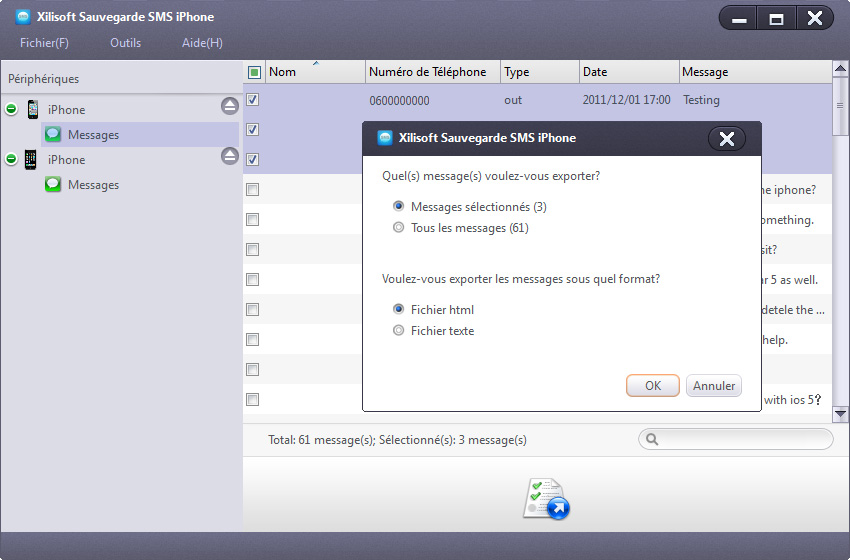850x560 pixels.
Task: Click the first iPhone device icon
Action: point(33,109)
